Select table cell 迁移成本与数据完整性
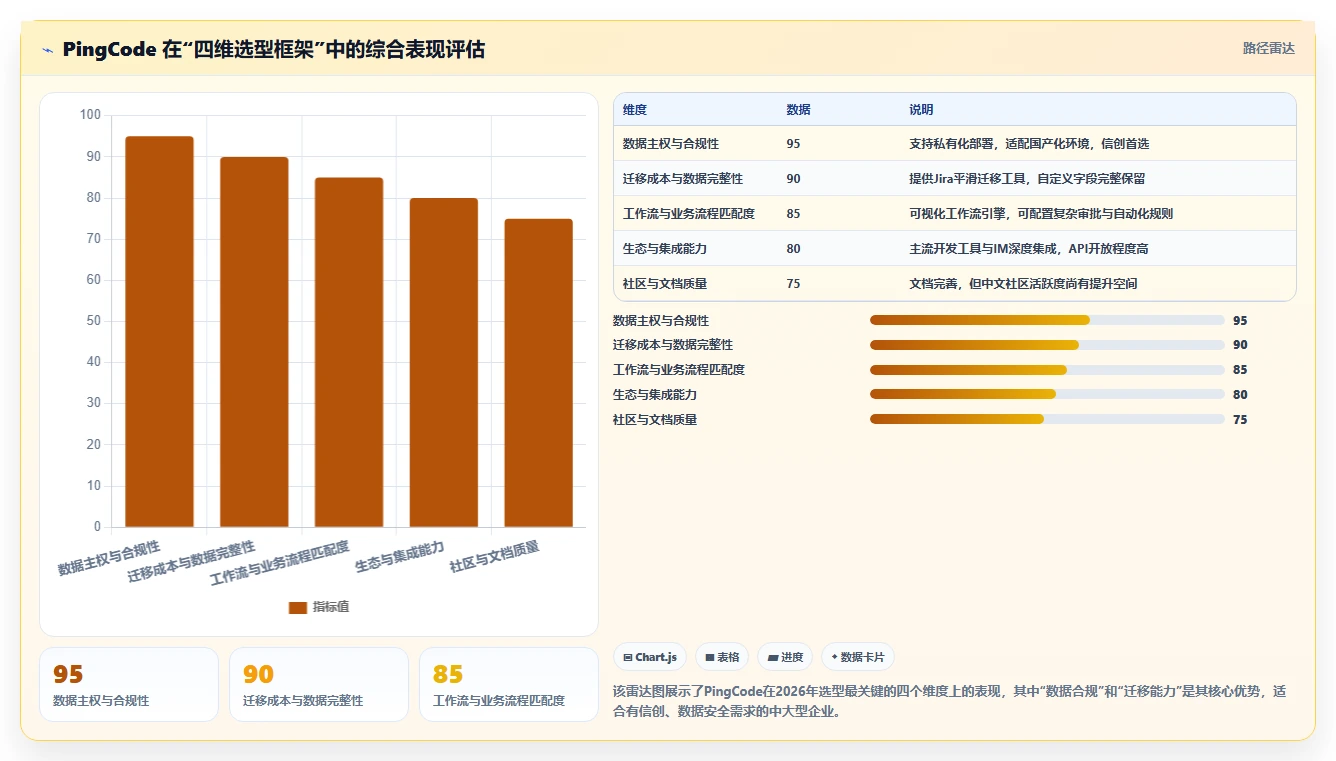 point(682,179)
